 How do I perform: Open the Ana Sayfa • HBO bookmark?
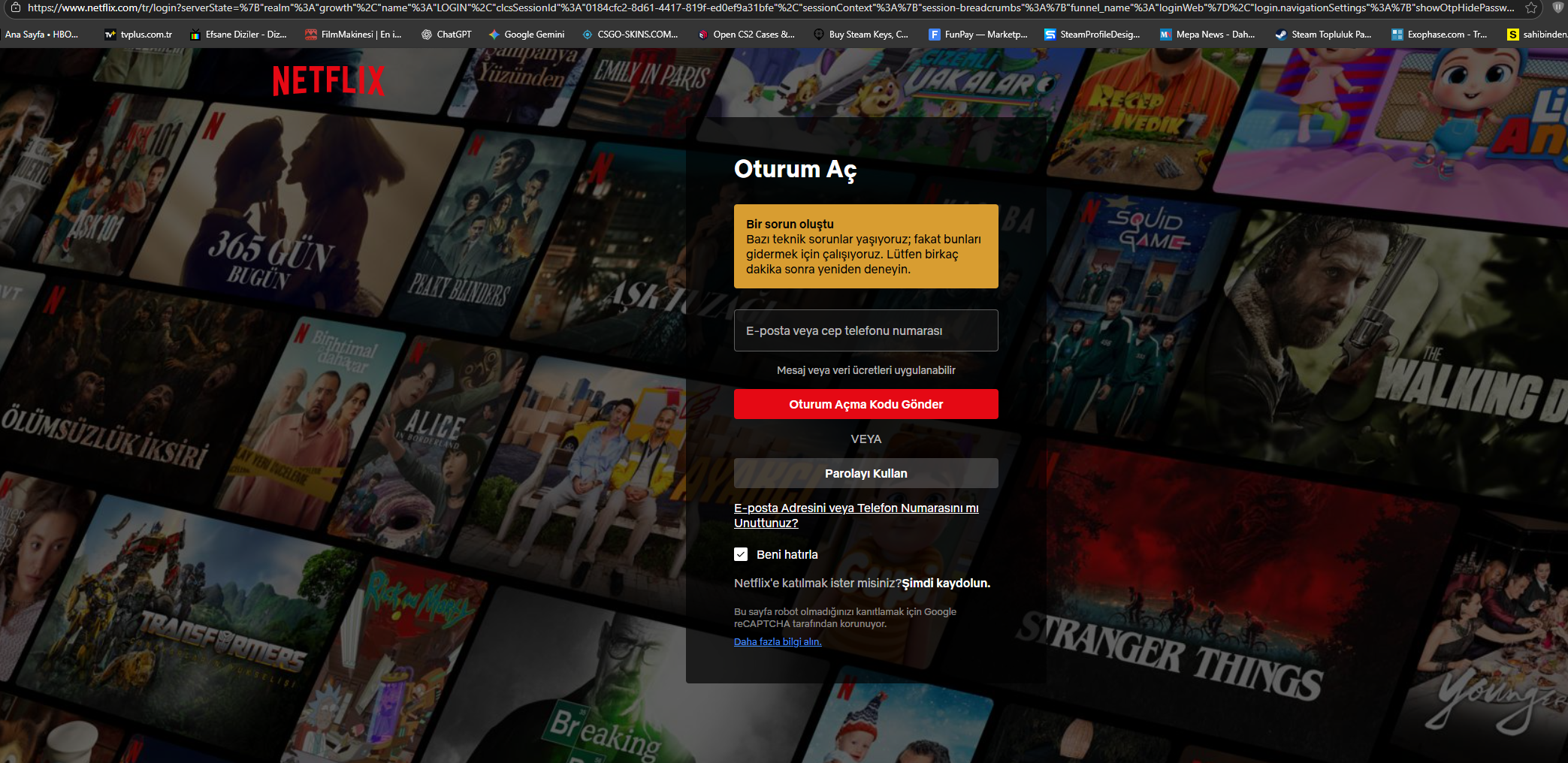41,35
